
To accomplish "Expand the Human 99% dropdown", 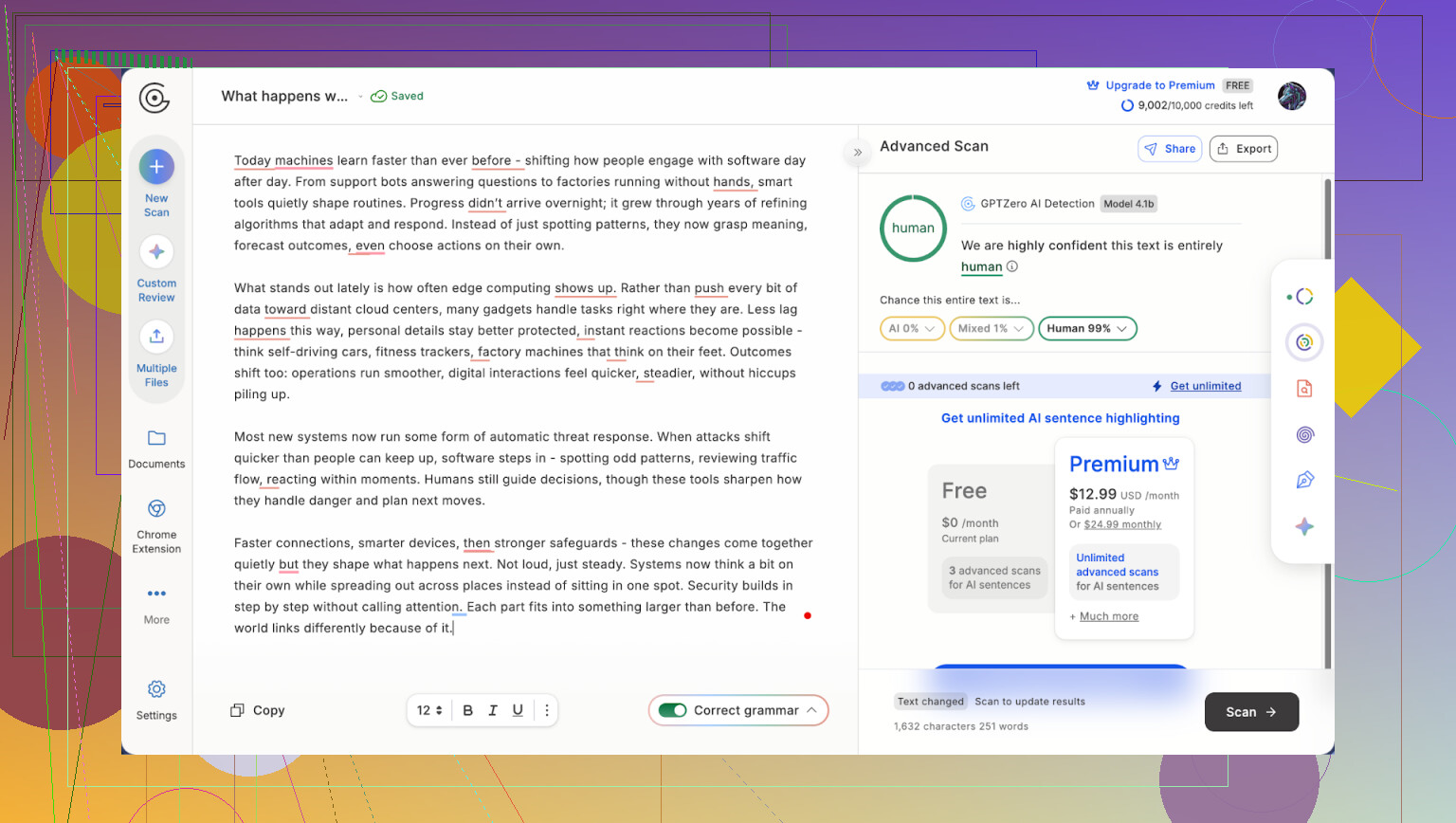I will coord(1087,329).
